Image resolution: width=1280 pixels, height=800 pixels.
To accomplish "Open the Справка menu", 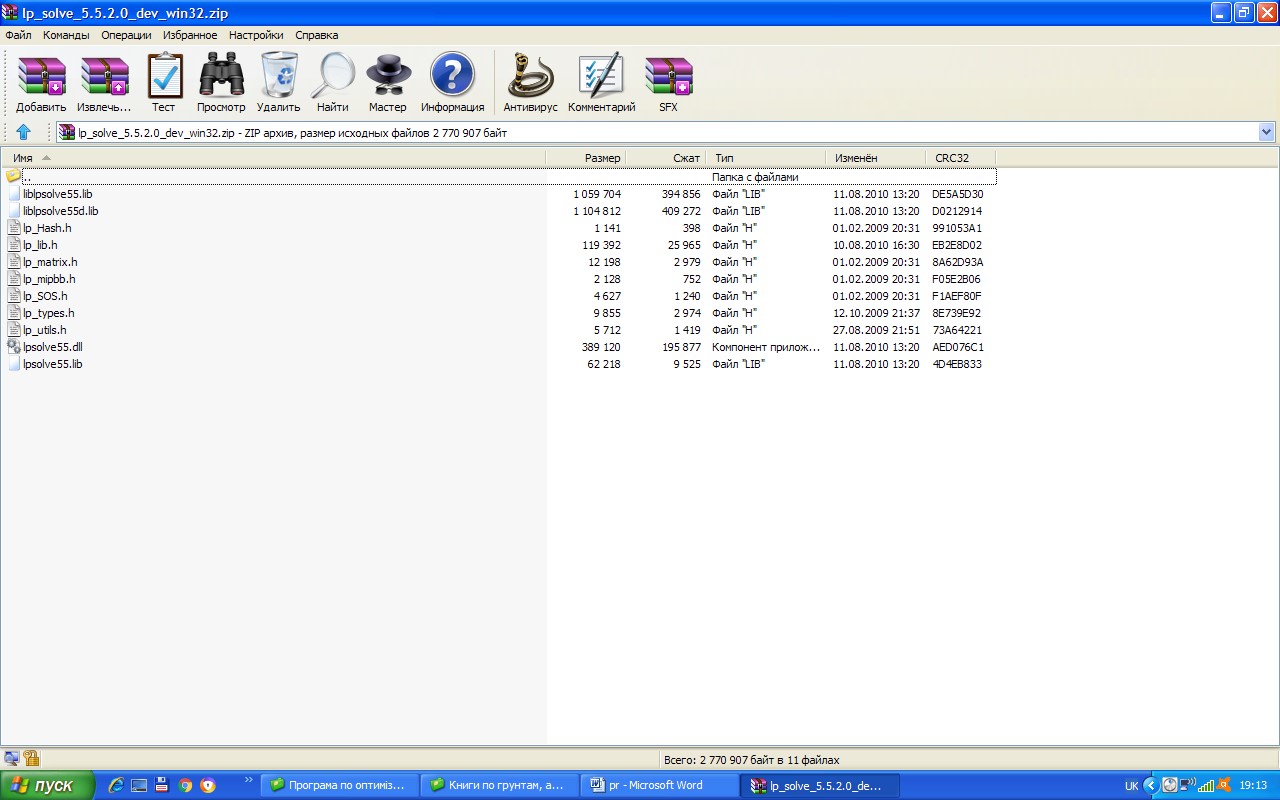I will (317, 35).
